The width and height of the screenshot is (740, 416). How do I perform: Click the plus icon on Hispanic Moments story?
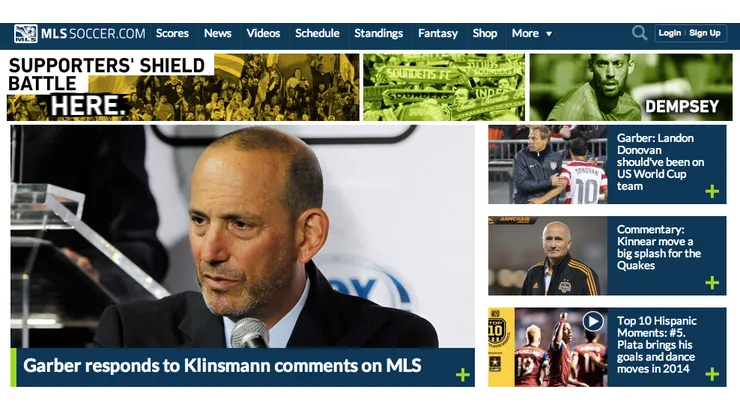(712, 374)
